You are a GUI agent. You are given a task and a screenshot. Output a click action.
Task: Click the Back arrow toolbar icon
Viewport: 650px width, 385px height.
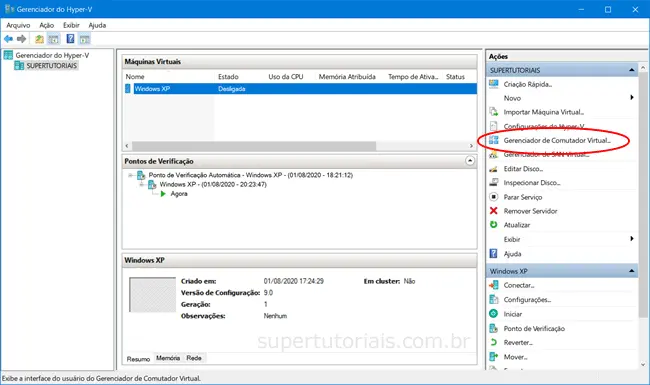[x=8, y=39]
